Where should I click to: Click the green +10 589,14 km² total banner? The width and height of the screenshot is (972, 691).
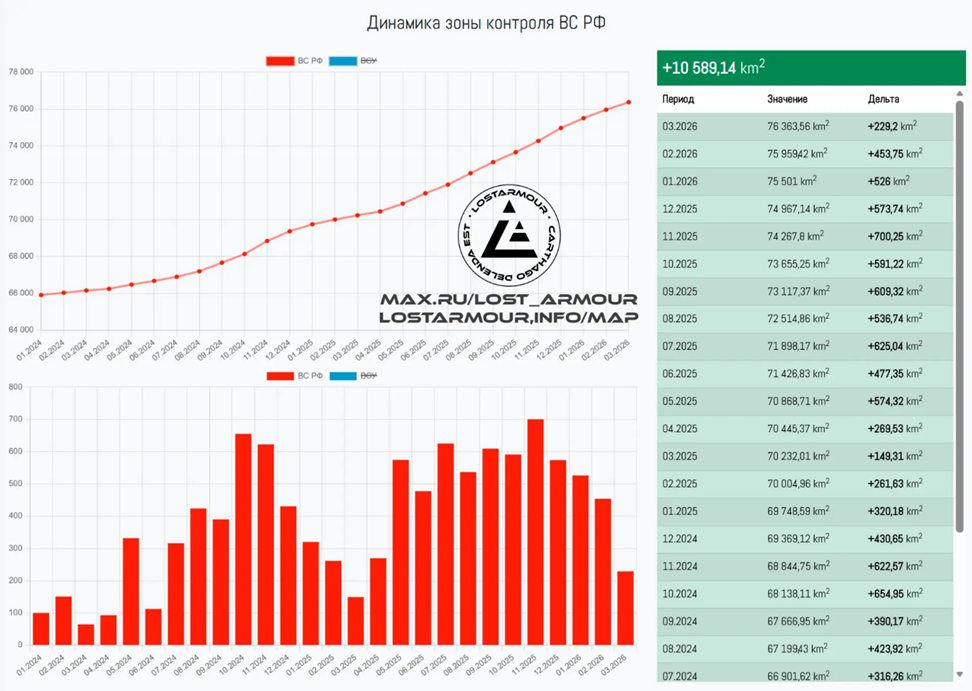tap(810, 68)
